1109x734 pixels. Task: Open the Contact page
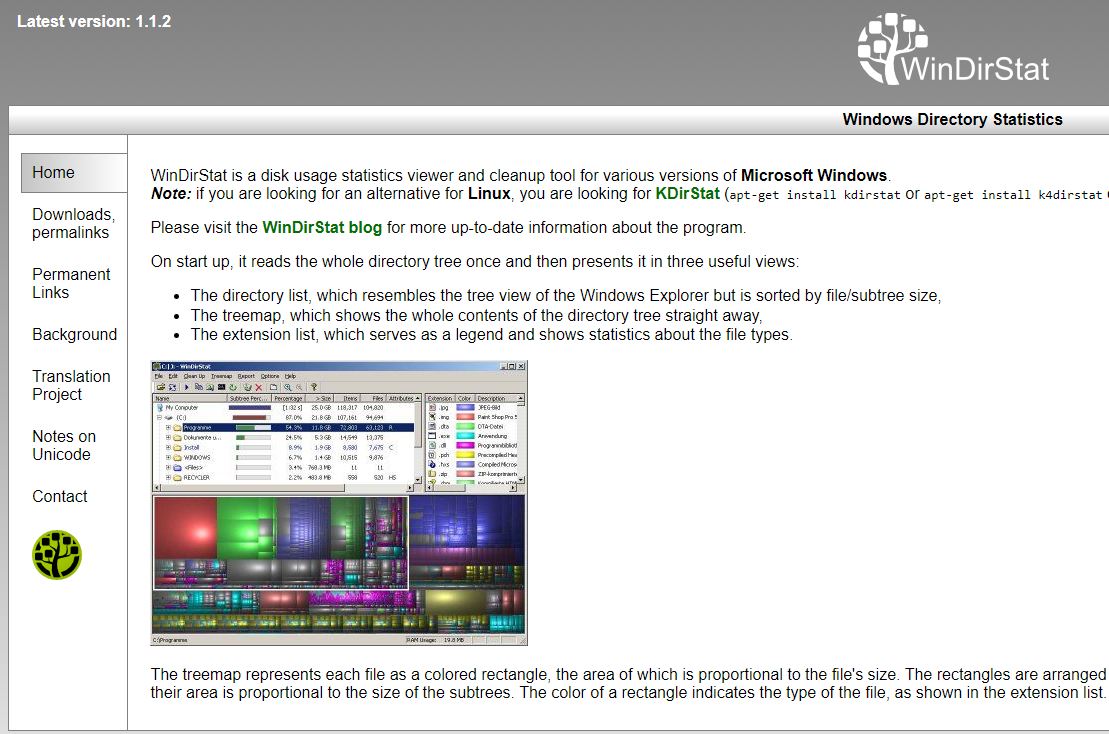point(59,496)
